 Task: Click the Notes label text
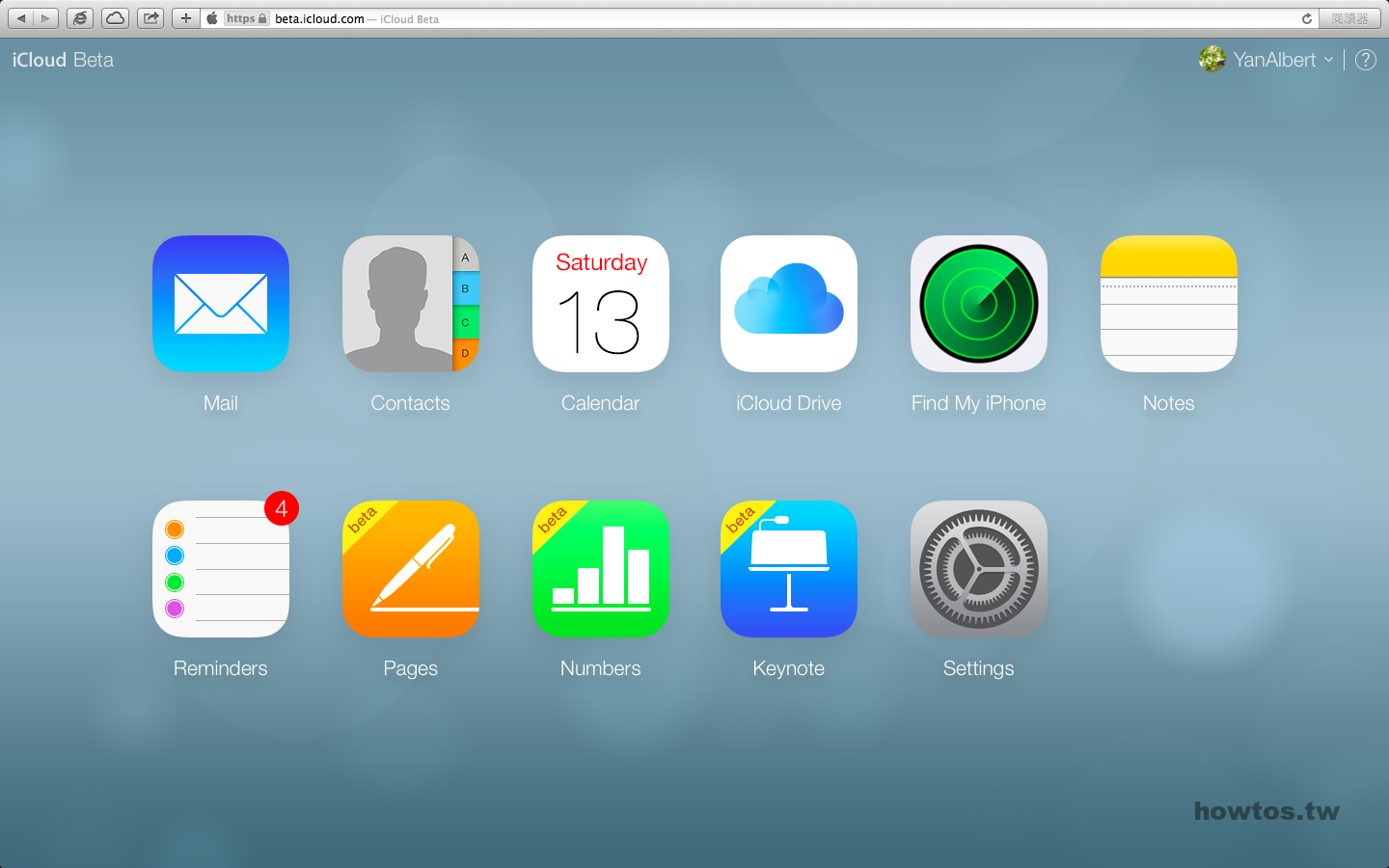pos(1169,403)
